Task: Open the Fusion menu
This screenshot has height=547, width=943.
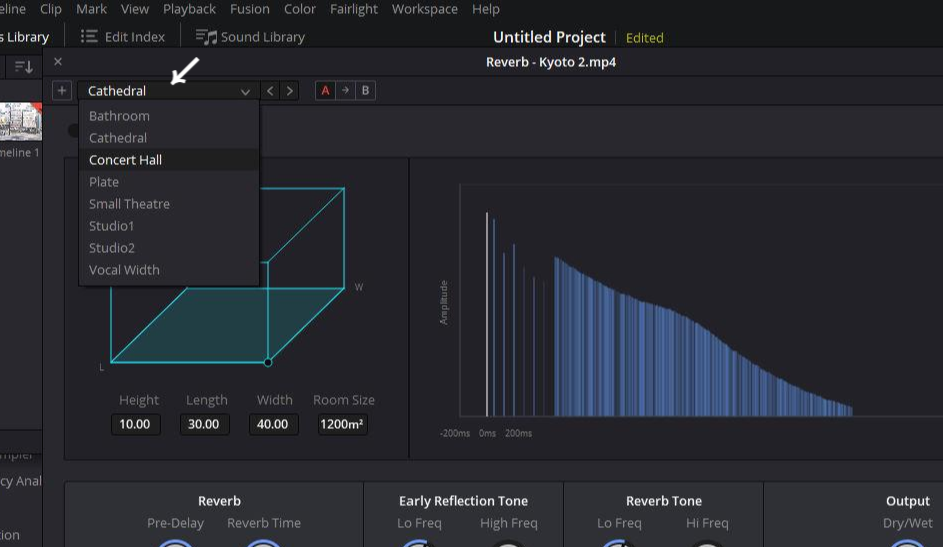Action: (x=250, y=9)
